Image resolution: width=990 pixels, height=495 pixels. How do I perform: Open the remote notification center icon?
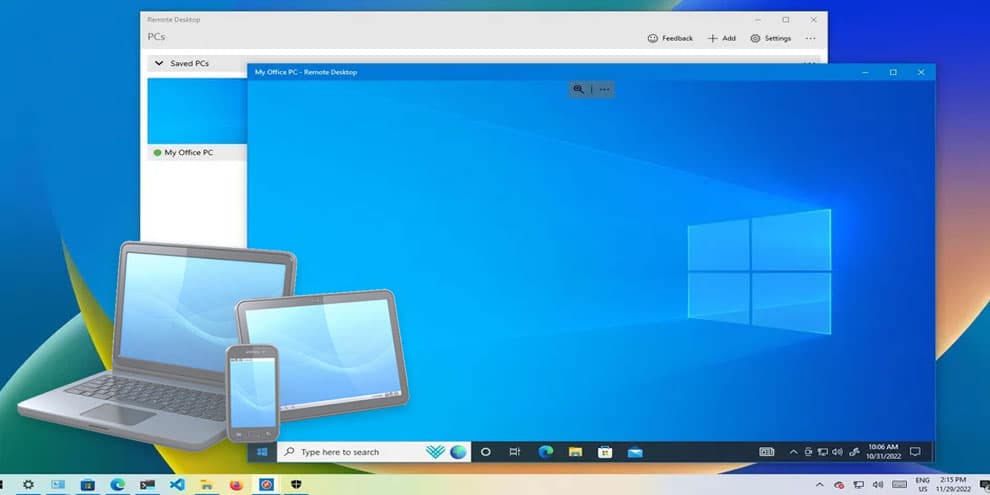[915, 452]
